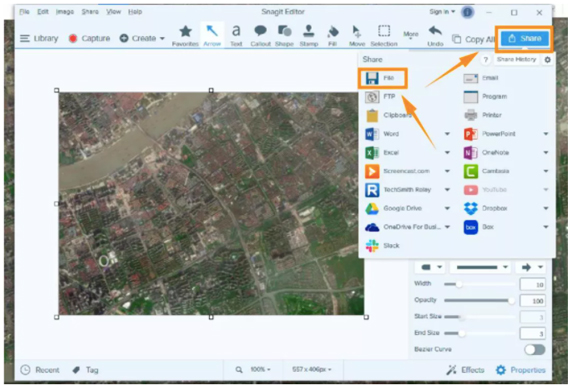The height and width of the screenshot is (388, 570).
Task: Share to Email
Action: (481, 78)
